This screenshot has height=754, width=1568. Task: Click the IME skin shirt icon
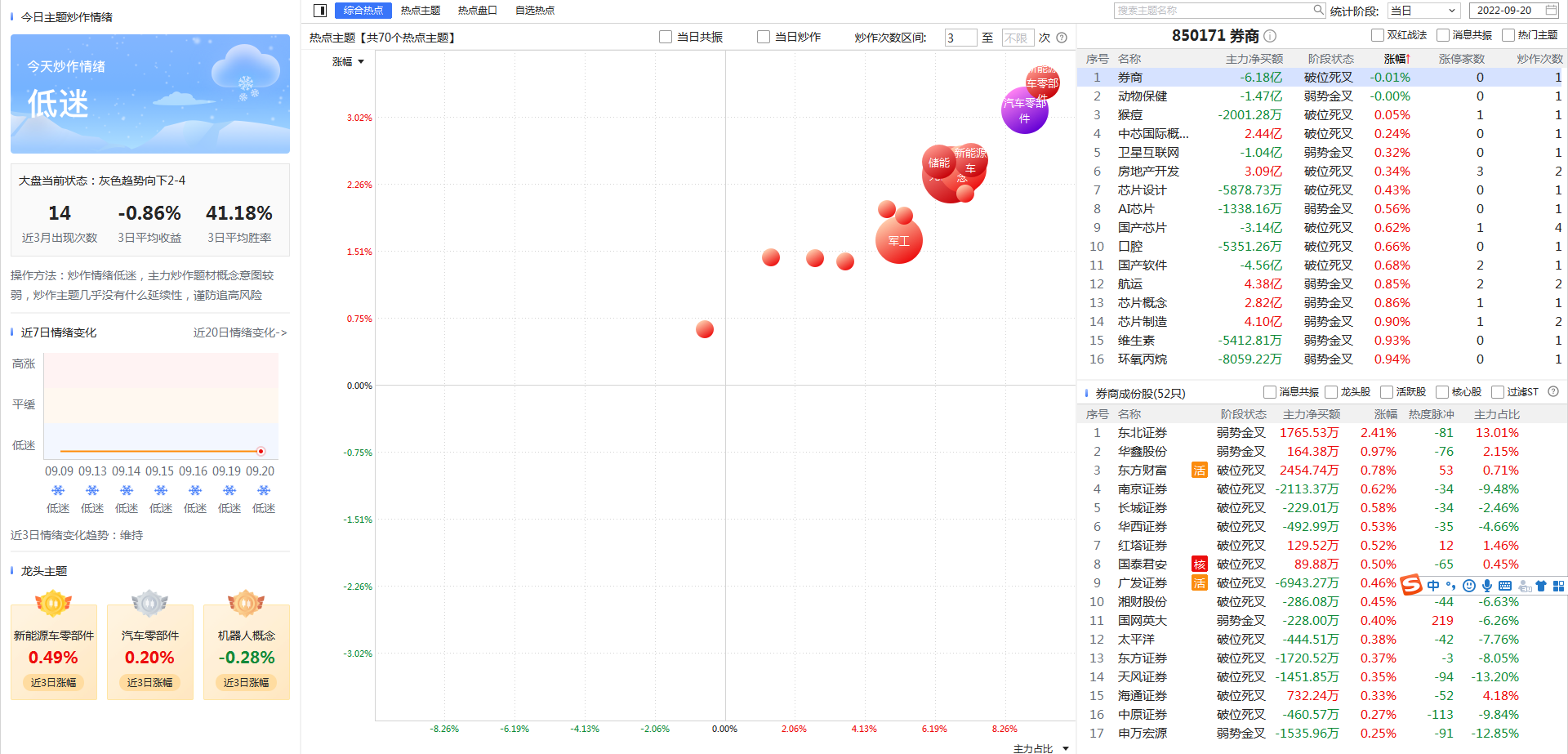point(1541,585)
